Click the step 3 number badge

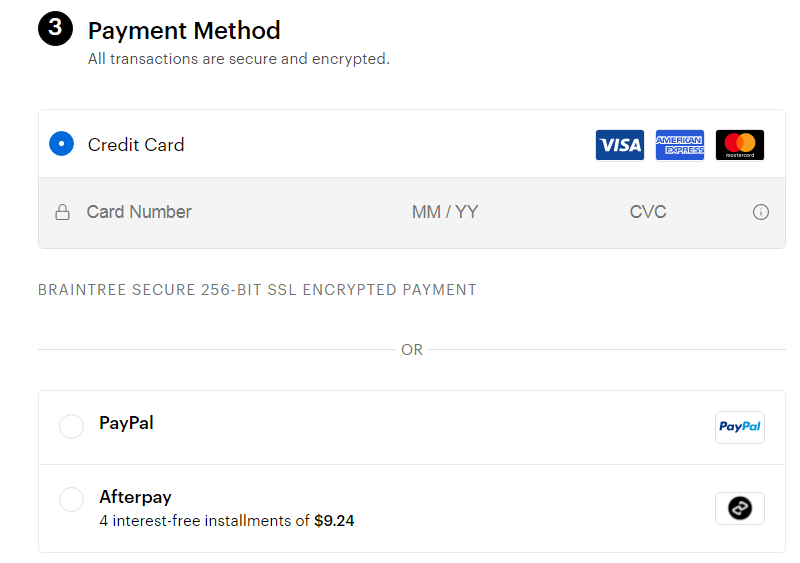55,29
